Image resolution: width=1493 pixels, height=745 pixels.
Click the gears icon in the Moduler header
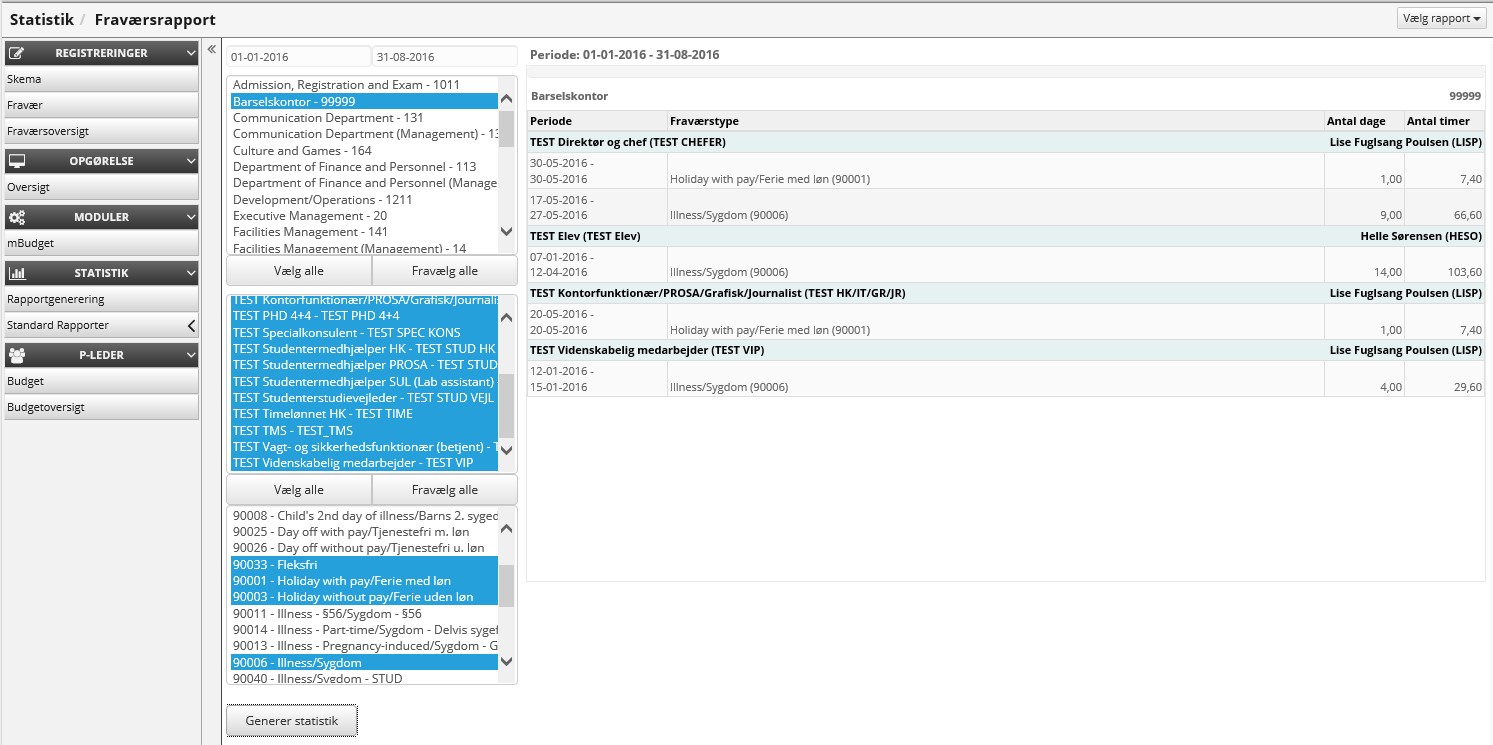17,217
